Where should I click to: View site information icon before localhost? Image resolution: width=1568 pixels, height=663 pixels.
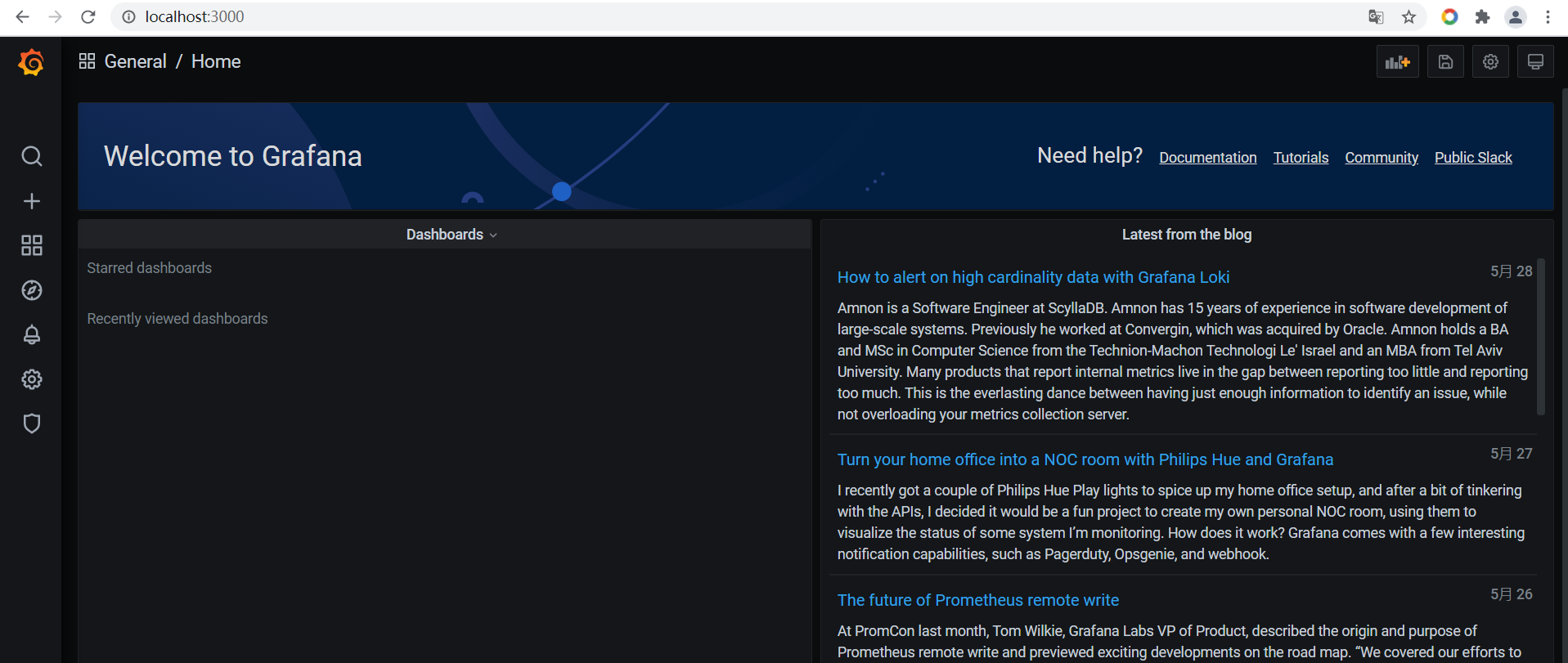click(128, 16)
